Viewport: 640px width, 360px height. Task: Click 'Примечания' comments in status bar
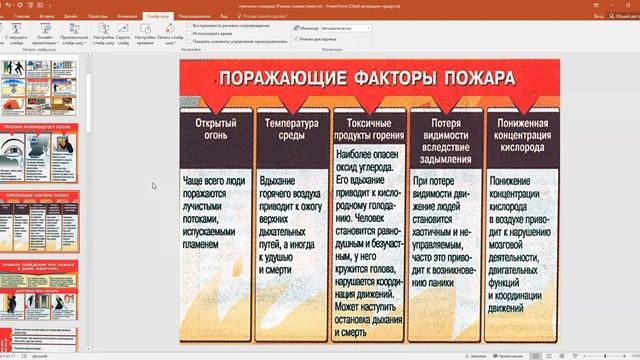[x=508, y=356]
